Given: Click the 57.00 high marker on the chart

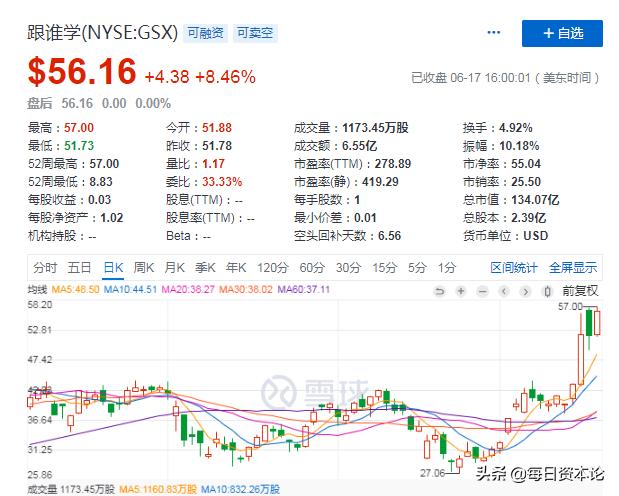Looking at the screenshot, I should click(x=570, y=306).
